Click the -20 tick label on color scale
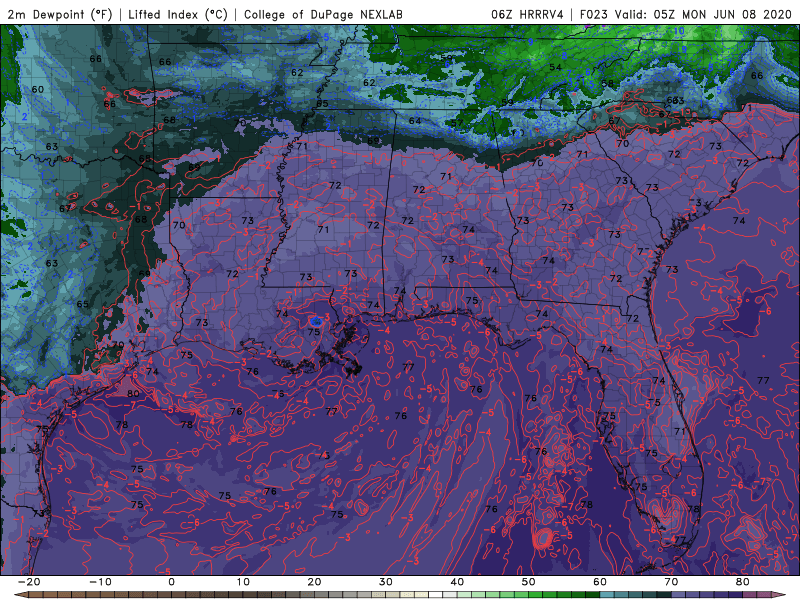The image size is (800, 600). click(29, 582)
